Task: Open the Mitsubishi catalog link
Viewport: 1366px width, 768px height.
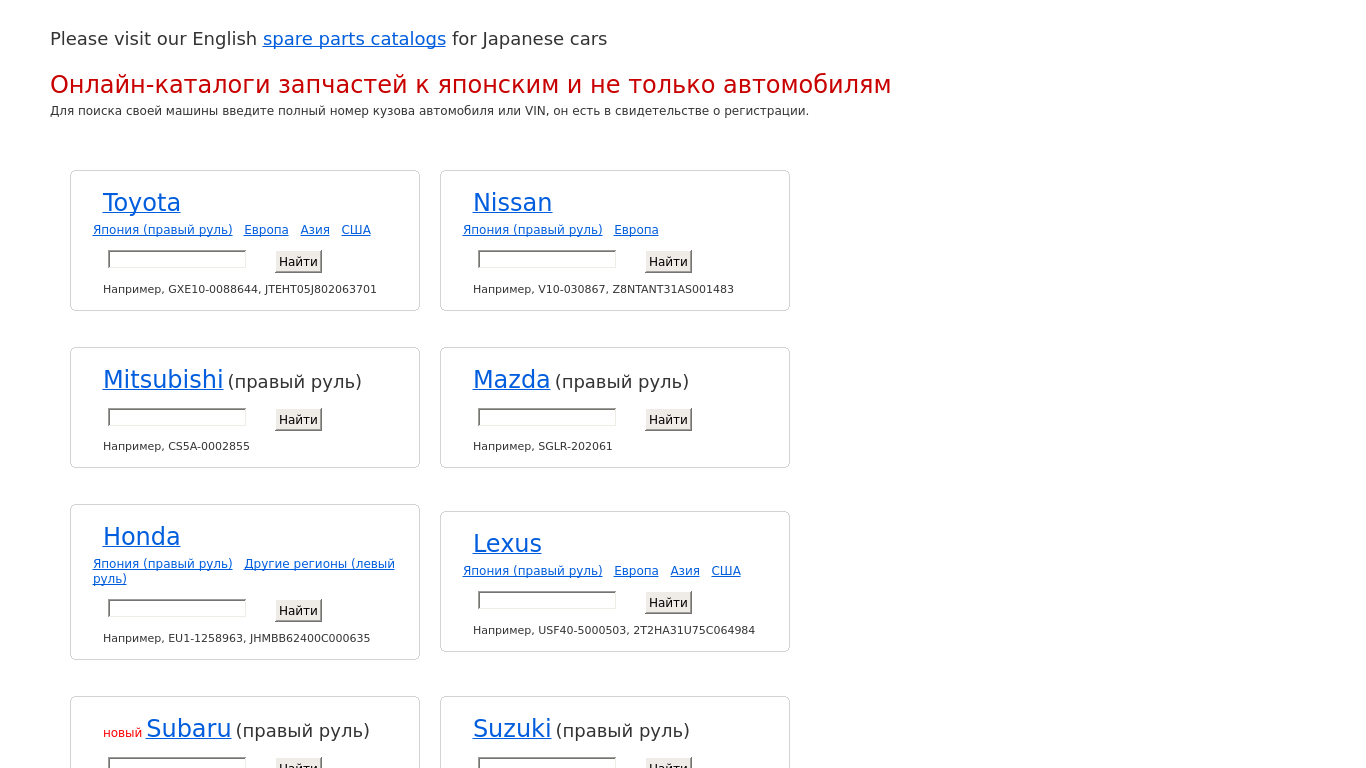Action: (x=163, y=380)
